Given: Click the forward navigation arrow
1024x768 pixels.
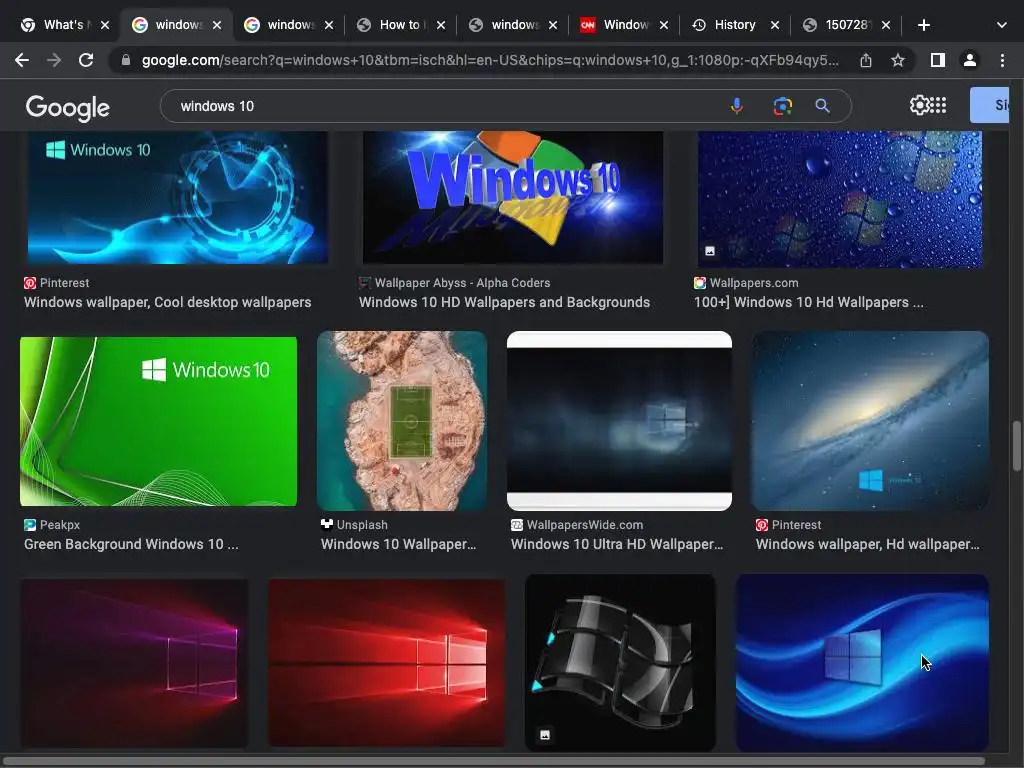Looking at the screenshot, I should pos(54,60).
